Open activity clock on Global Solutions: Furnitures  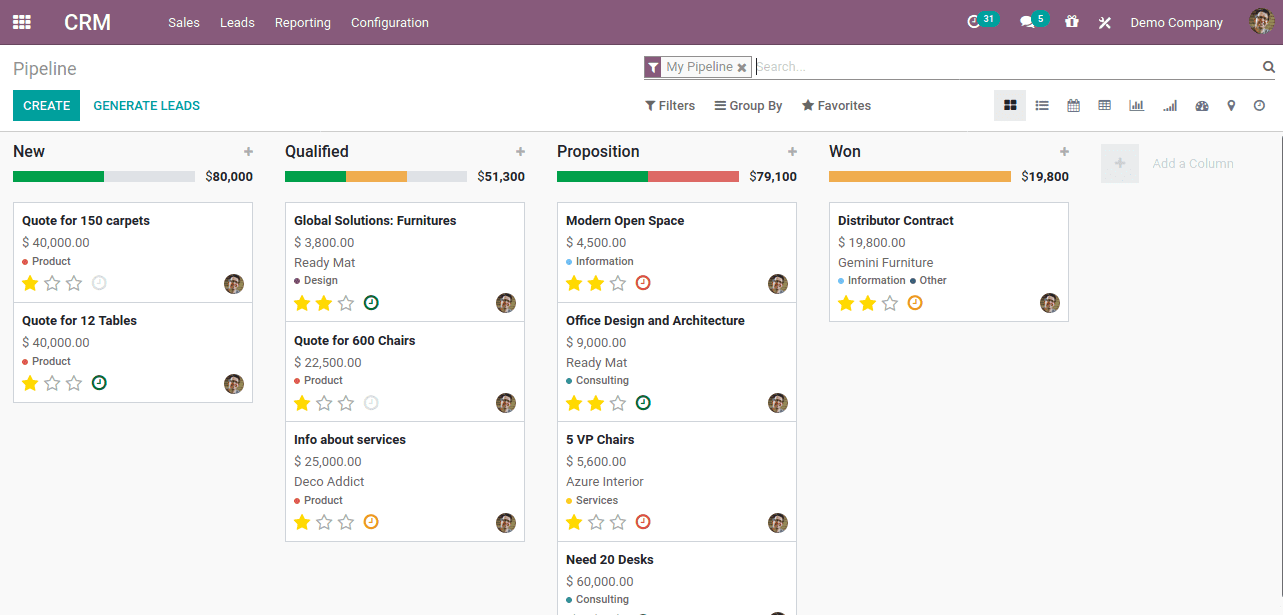pyautogui.click(x=371, y=303)
